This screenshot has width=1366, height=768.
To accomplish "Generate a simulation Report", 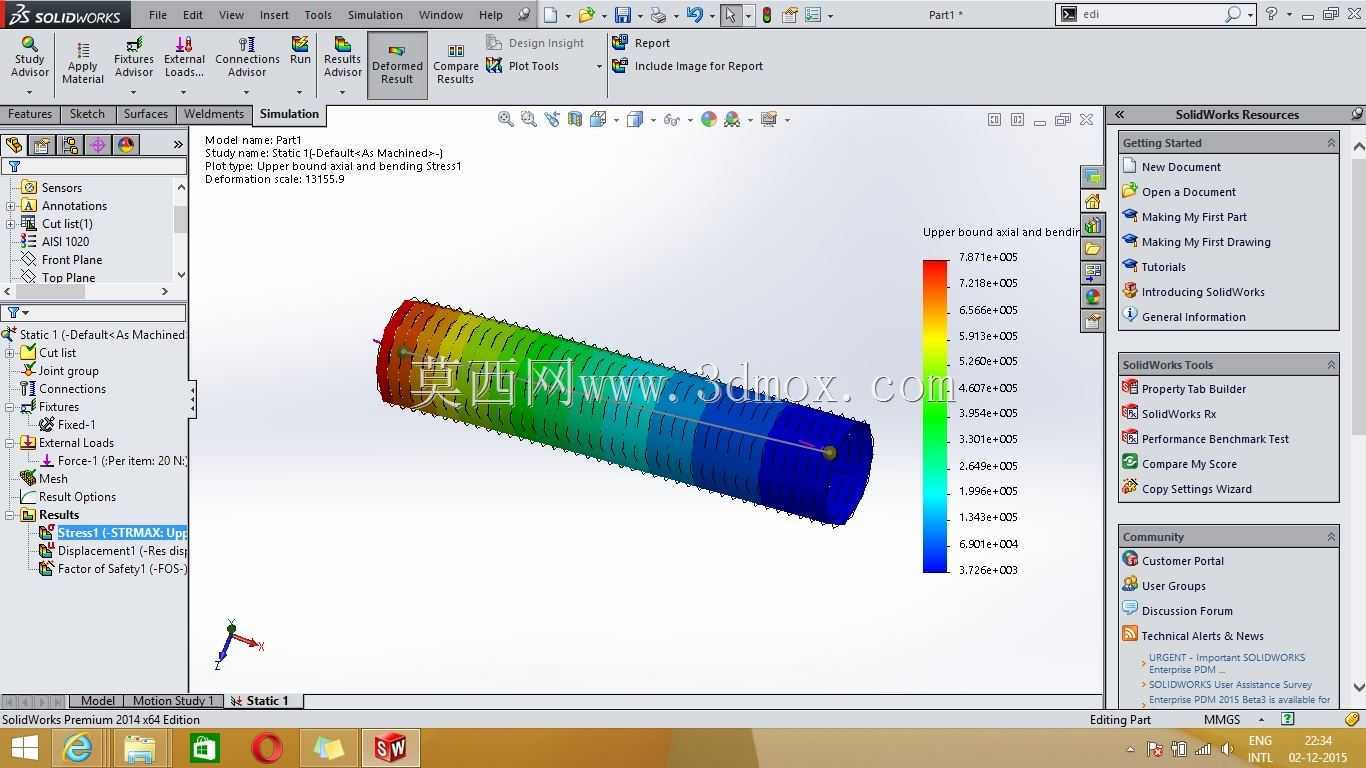I will [x=641, y=43].
